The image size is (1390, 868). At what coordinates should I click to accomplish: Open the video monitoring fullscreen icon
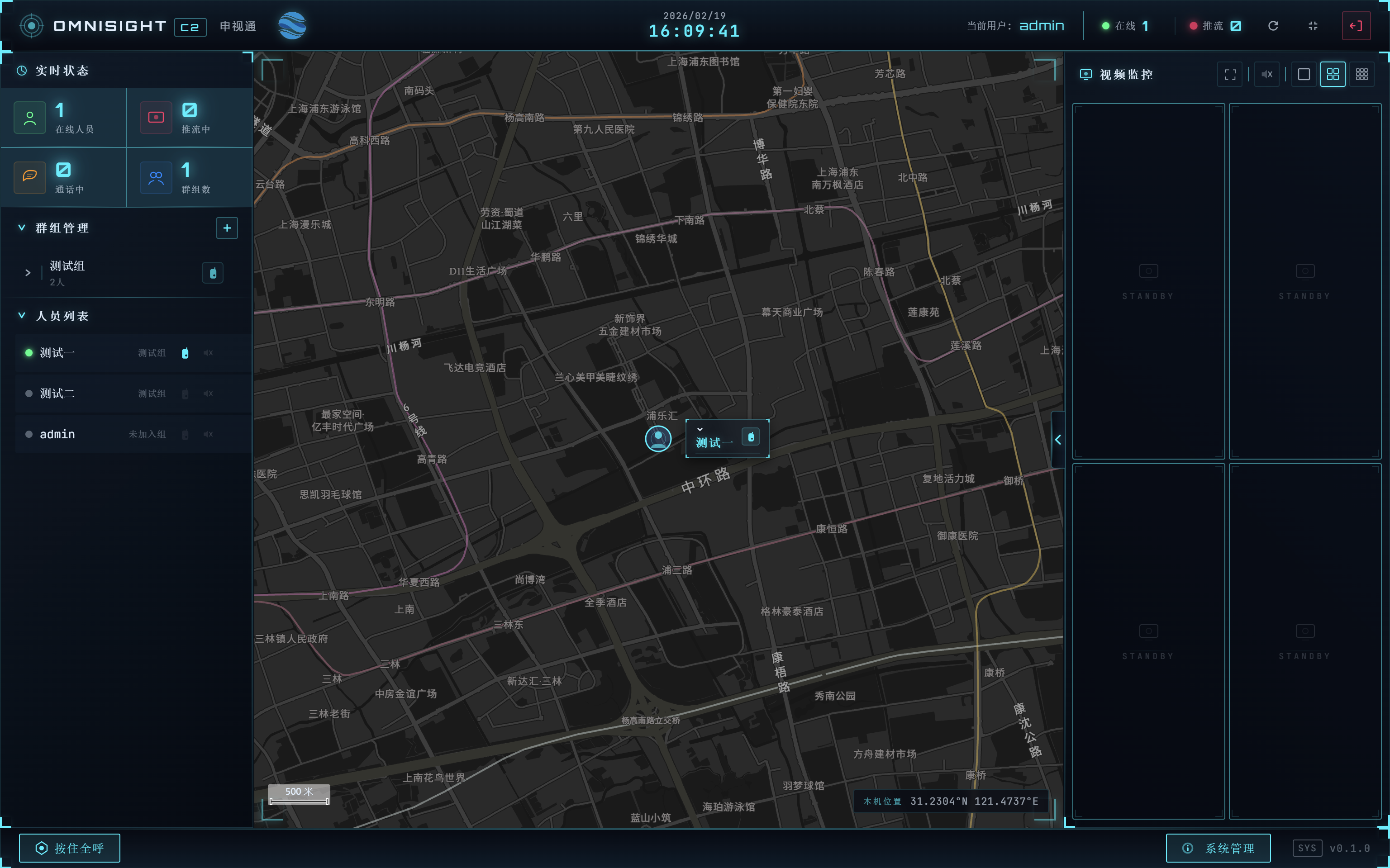(1230, 75)
